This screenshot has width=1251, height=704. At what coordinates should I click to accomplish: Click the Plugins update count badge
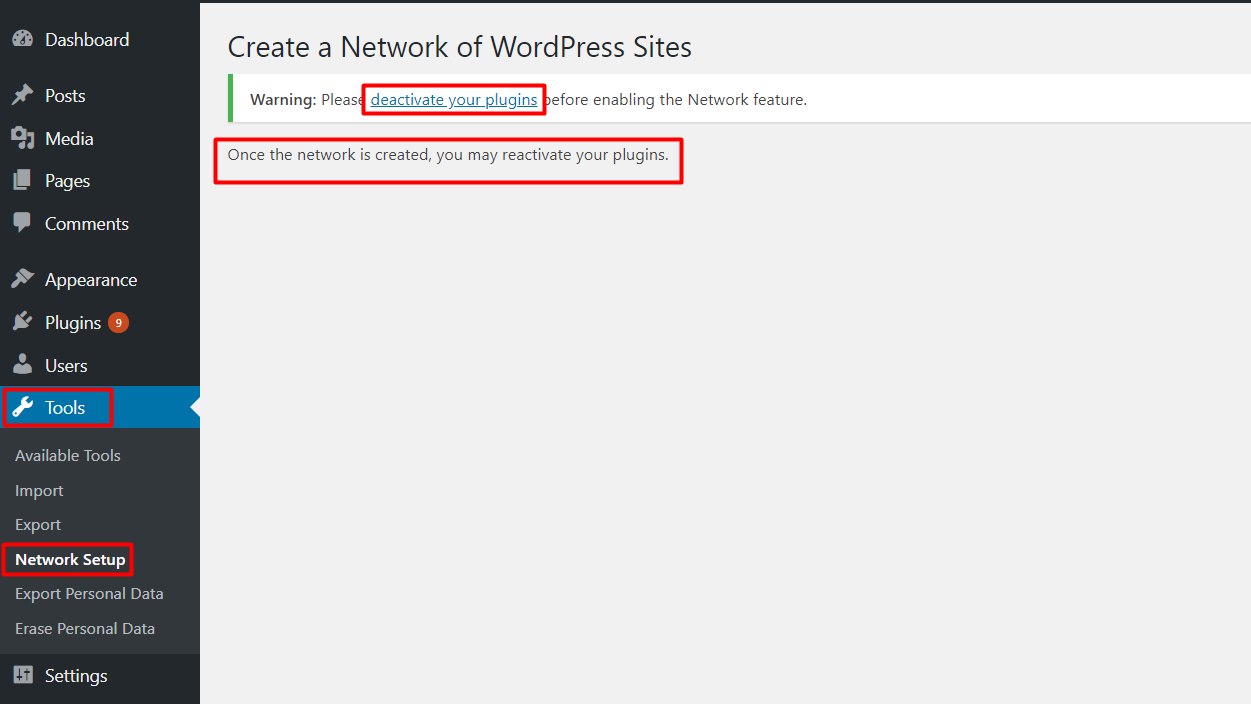pyautogui.click(x=118, y=322)
